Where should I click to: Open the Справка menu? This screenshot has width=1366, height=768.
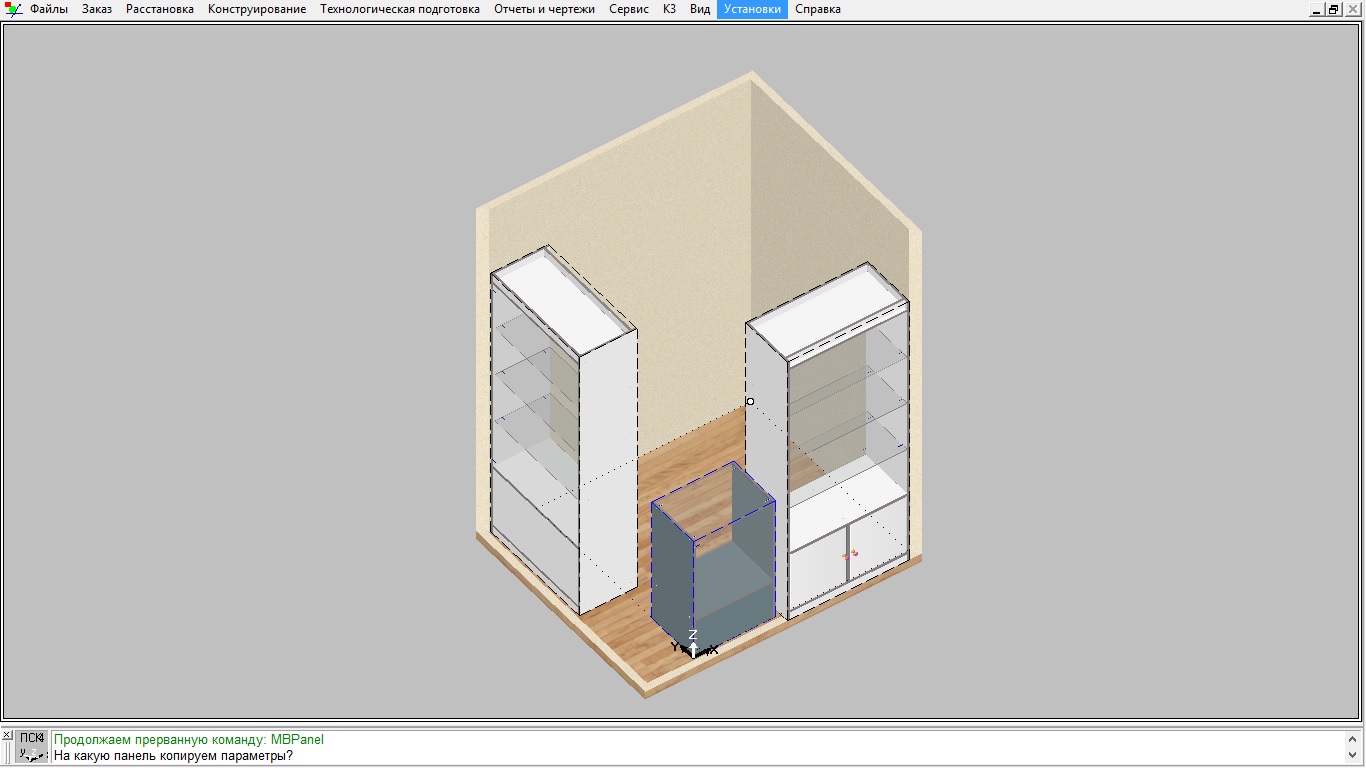(x=818, y=9)
